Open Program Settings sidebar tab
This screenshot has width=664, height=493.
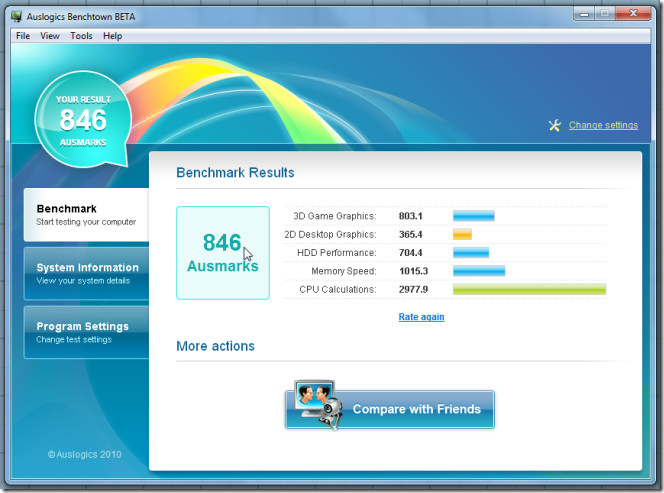(86, 332)
